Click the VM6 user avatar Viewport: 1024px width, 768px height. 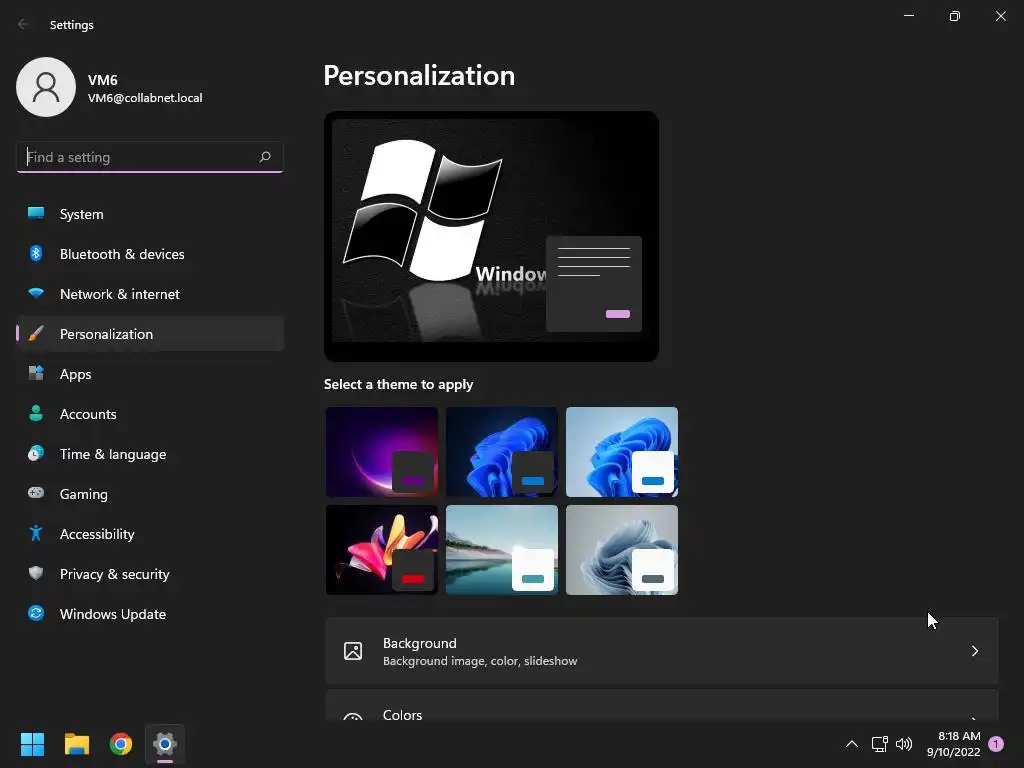[x=46, y=87]
